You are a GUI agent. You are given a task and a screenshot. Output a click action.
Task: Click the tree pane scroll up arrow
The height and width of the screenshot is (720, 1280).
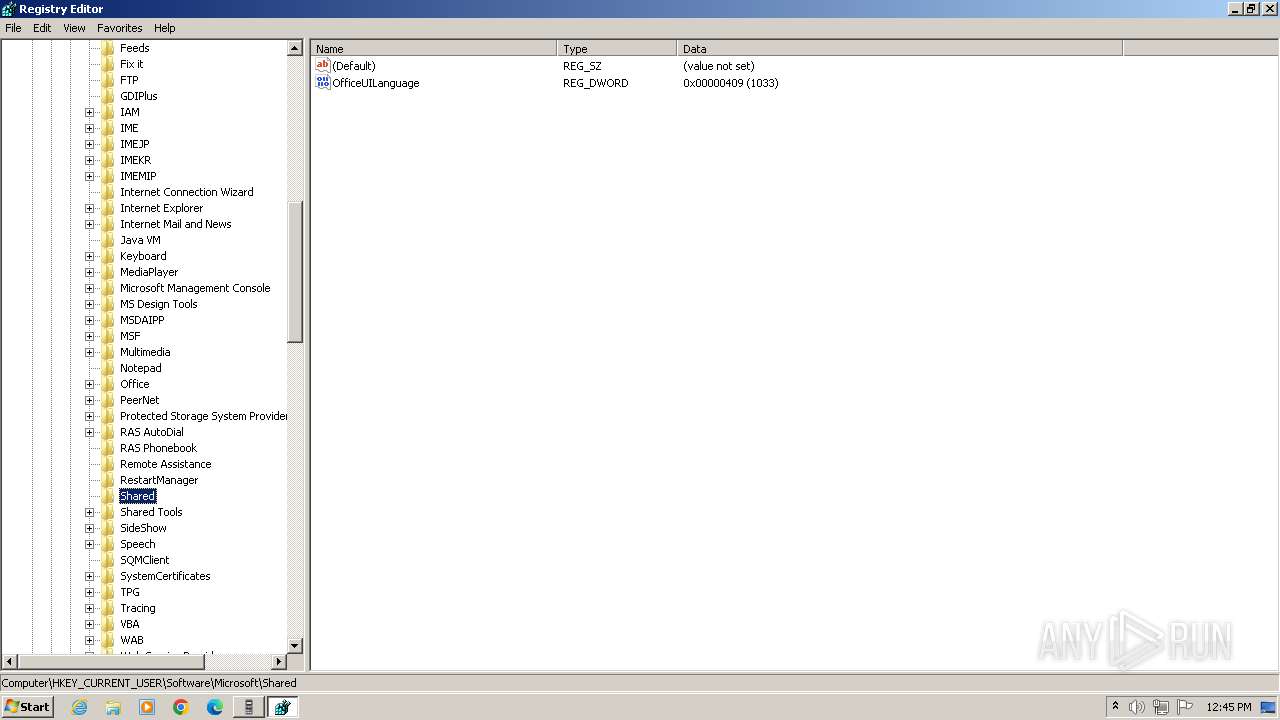(x=295, y=48)
